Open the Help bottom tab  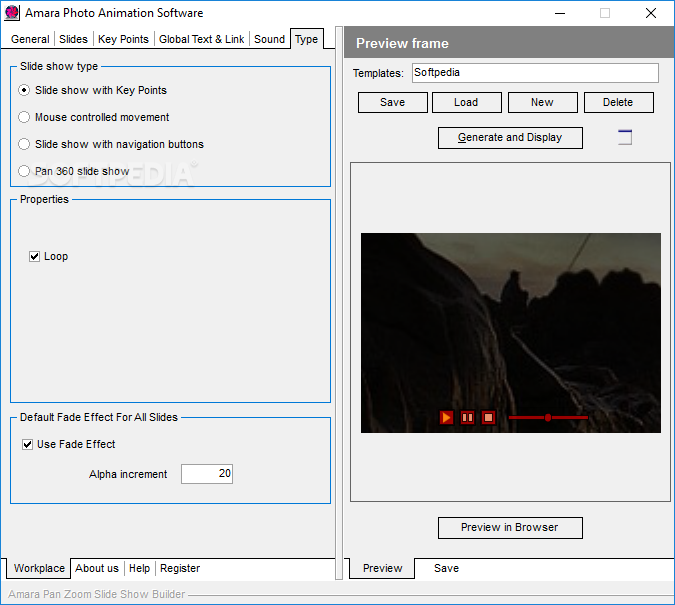139,568
